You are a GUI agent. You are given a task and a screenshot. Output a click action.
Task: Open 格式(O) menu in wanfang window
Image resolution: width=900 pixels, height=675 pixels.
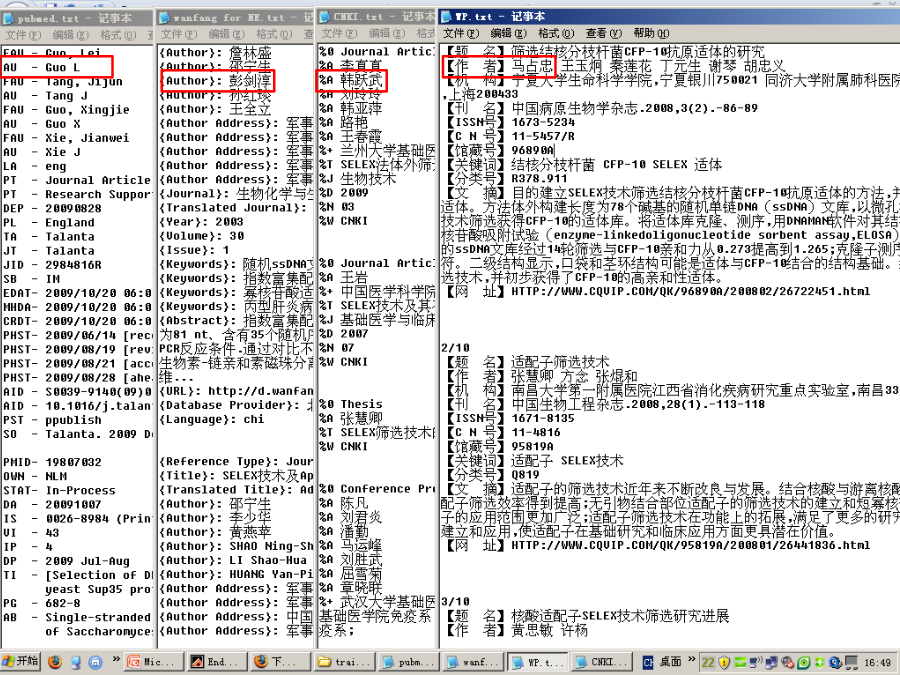tap(274, 34)
